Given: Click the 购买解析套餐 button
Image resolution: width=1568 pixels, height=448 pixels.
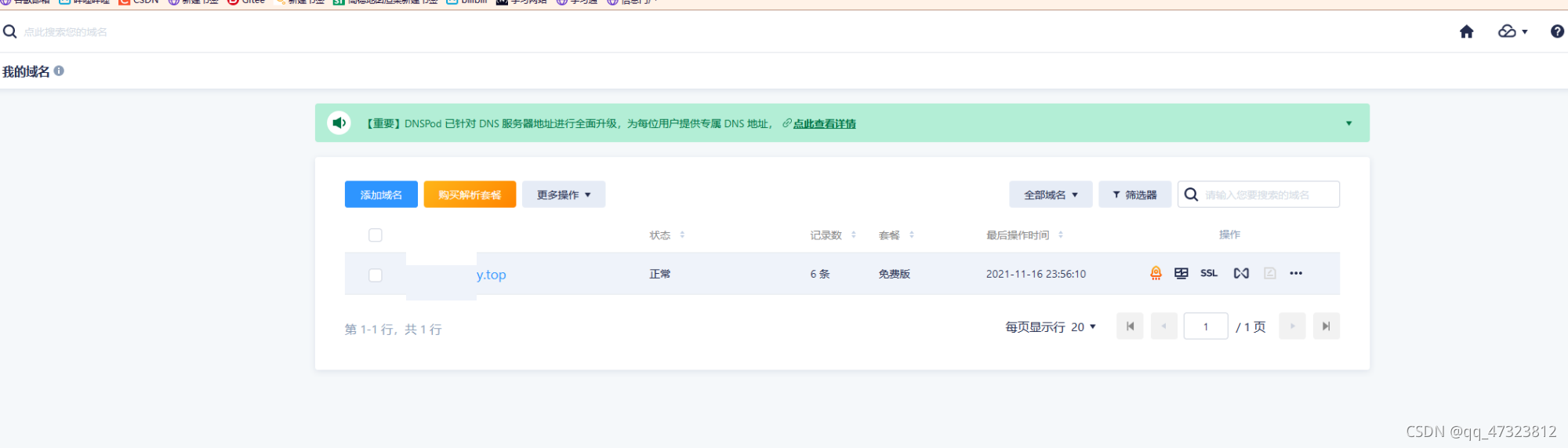Looking at the screenshot, I should [x=470, y=195].
